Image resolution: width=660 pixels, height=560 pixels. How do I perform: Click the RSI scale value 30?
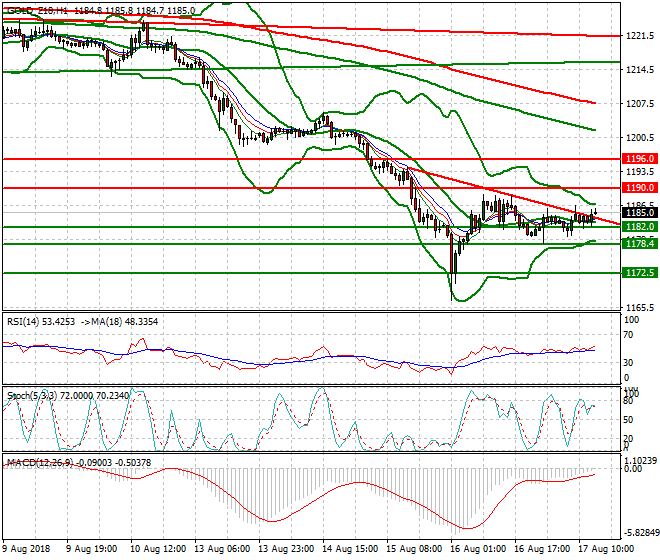(628, 363)
